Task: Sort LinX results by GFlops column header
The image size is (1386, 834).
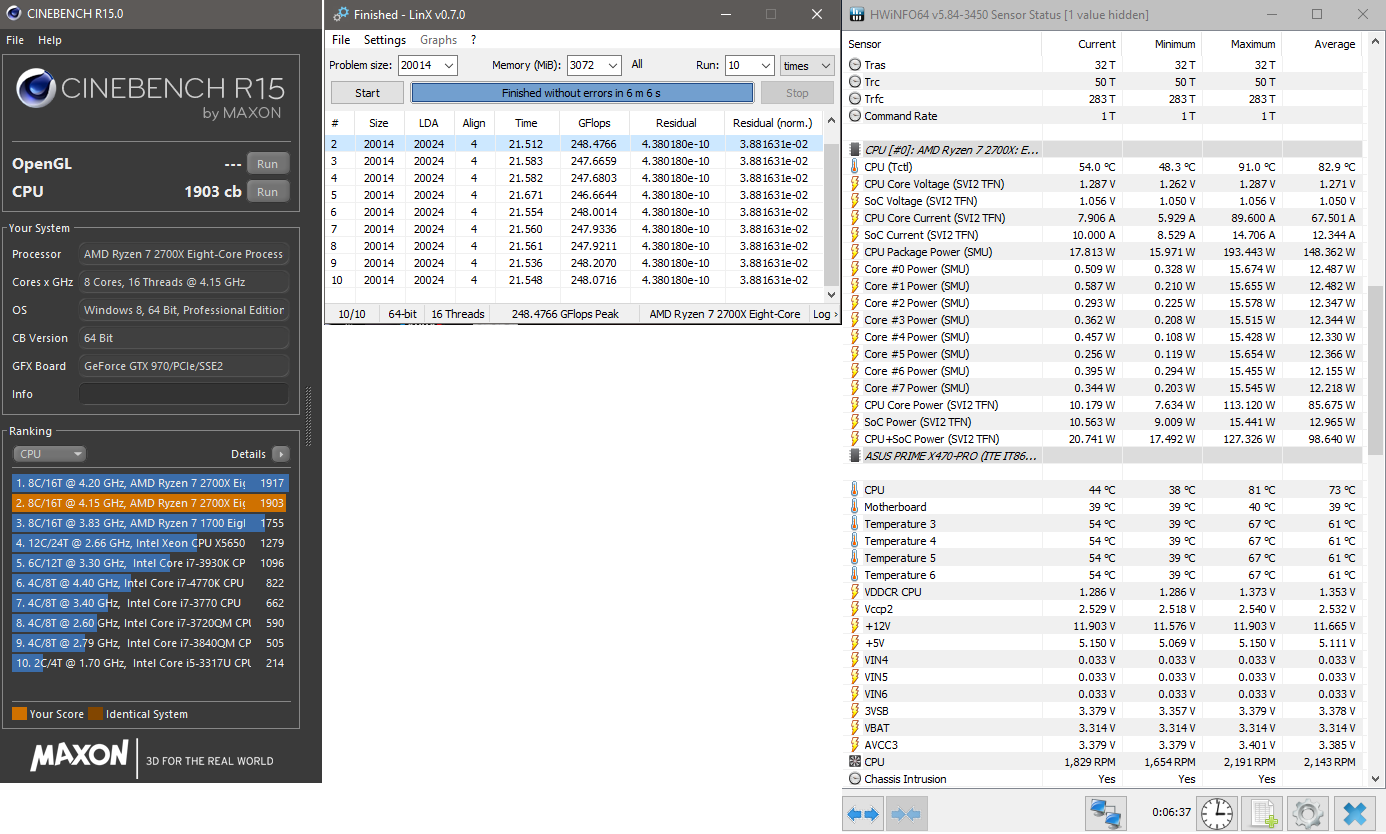Action: 594,123
